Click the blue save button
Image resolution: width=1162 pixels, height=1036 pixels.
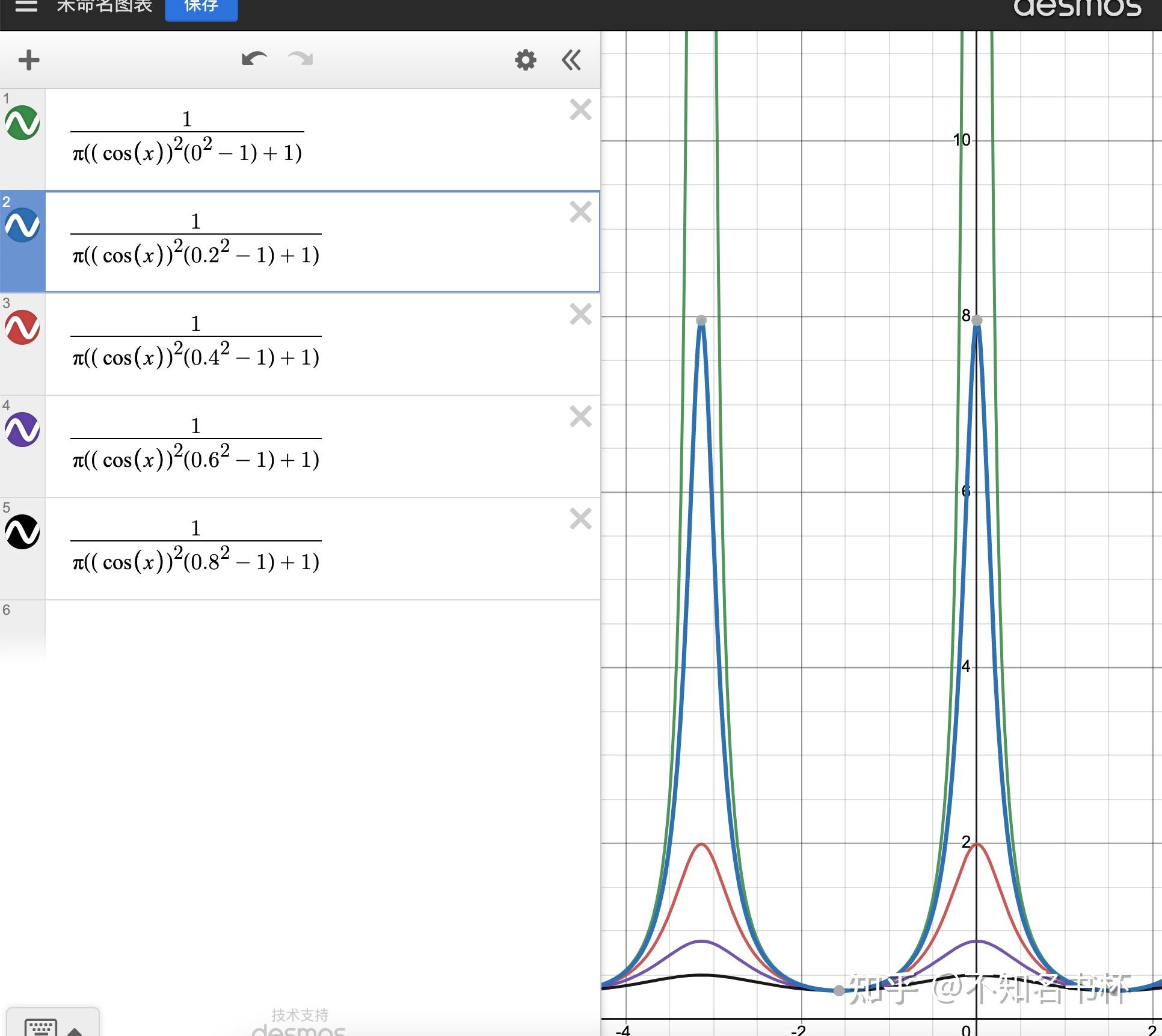point(201,7)
